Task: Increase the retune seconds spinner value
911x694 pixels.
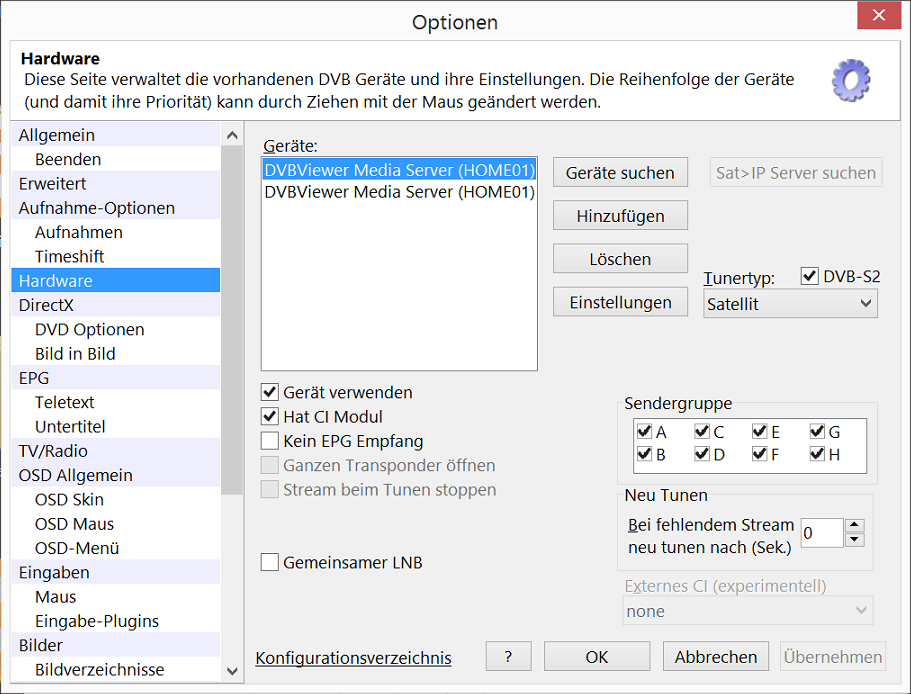Action: point(854,526)
